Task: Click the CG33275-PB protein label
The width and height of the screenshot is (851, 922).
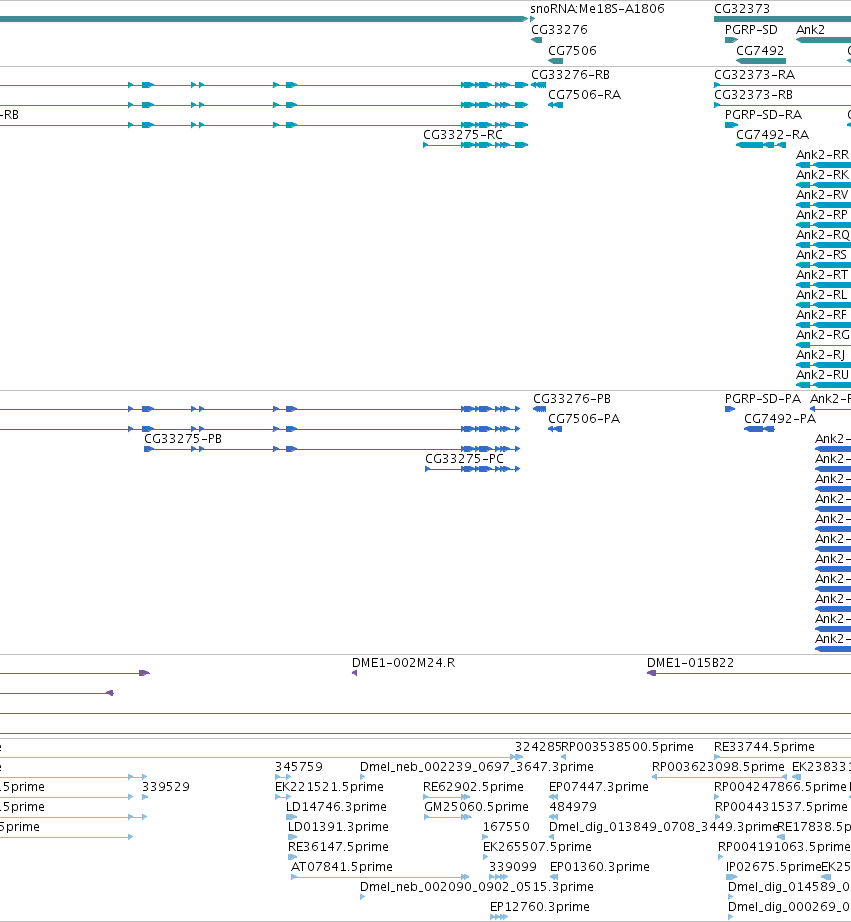Action: tap(183, 439)
